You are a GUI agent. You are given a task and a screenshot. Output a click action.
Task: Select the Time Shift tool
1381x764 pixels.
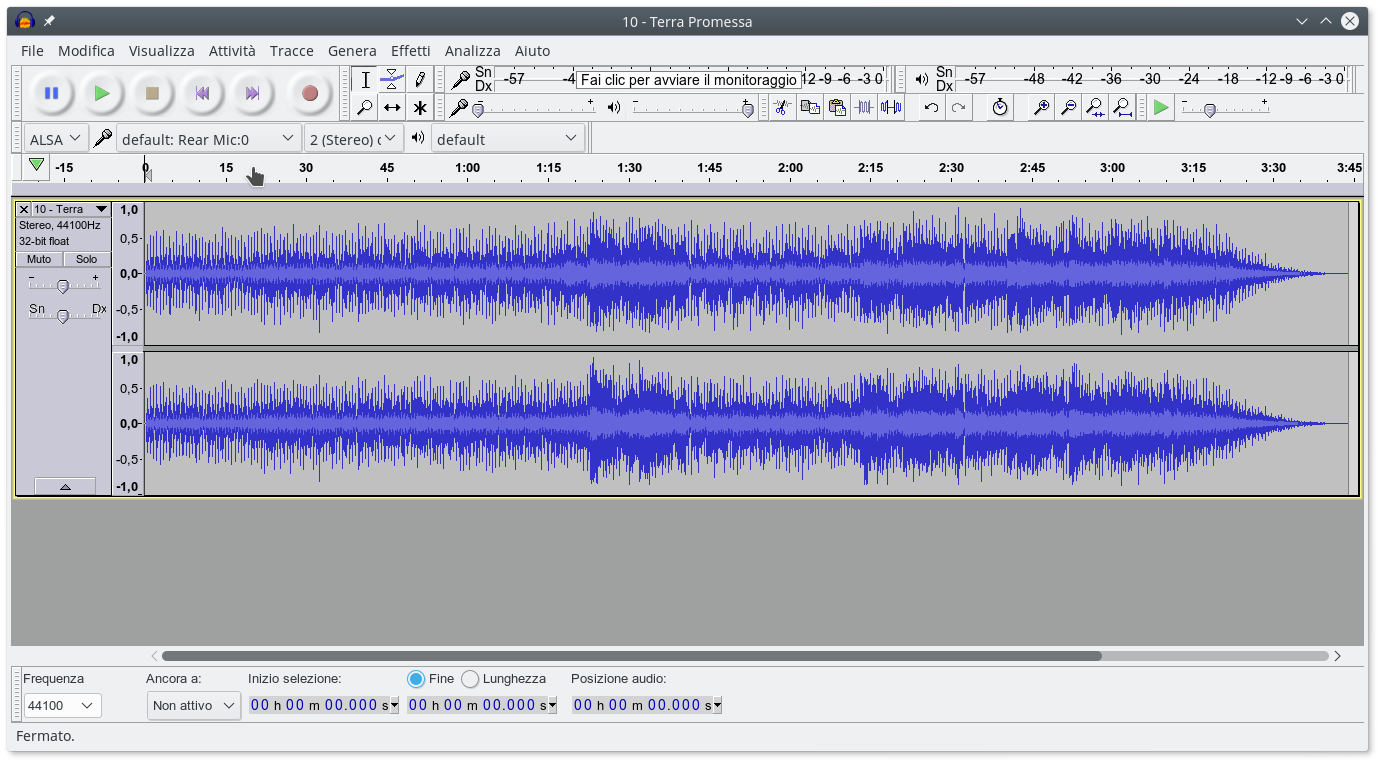click(393, 107)
